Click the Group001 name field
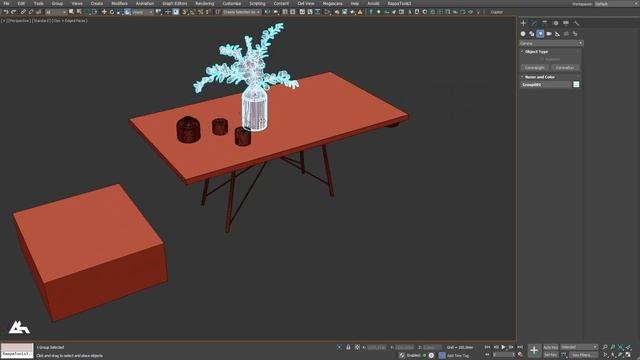 [x=546, y=84]
